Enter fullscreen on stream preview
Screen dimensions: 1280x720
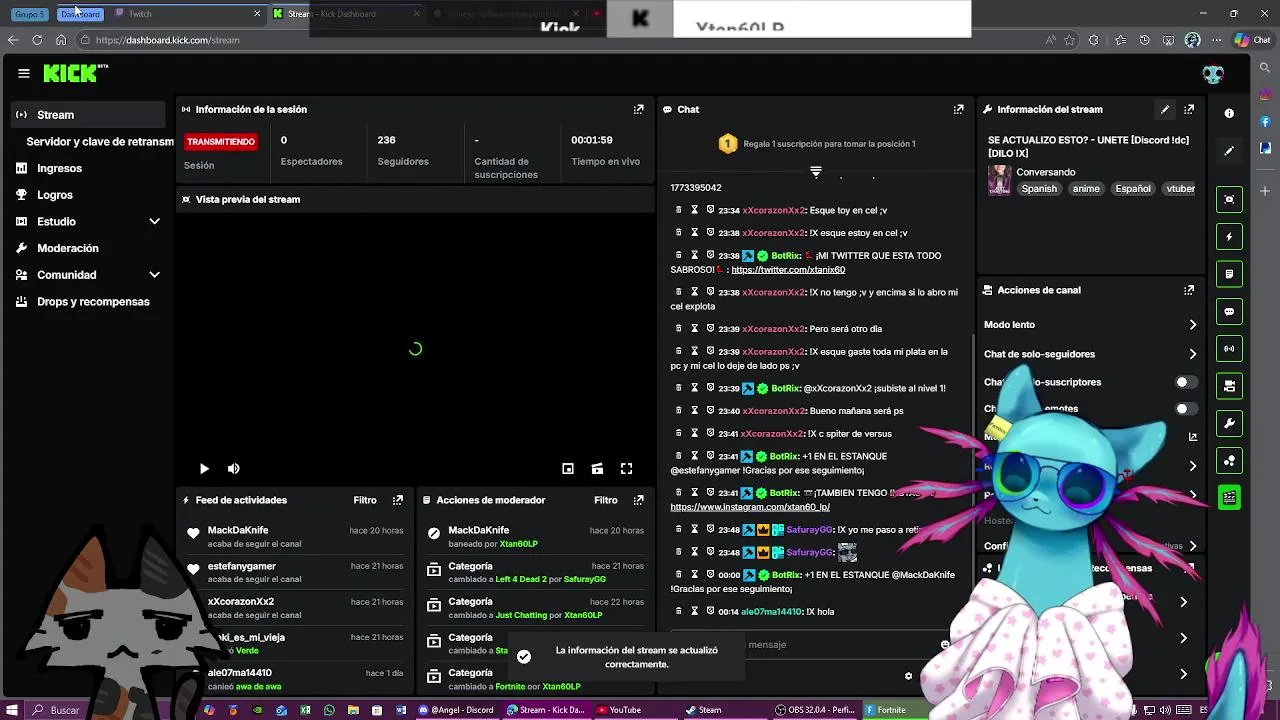coord(627,469)
